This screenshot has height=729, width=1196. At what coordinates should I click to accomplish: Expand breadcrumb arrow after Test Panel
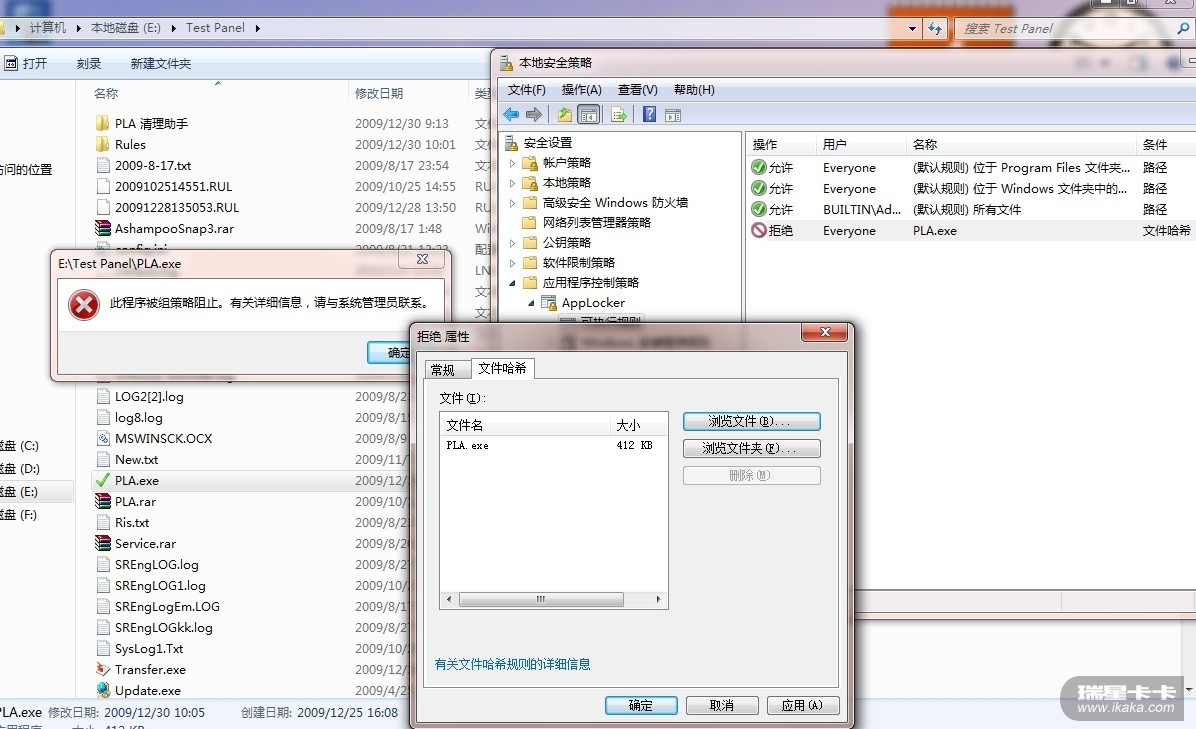click(x=258, y=28)
